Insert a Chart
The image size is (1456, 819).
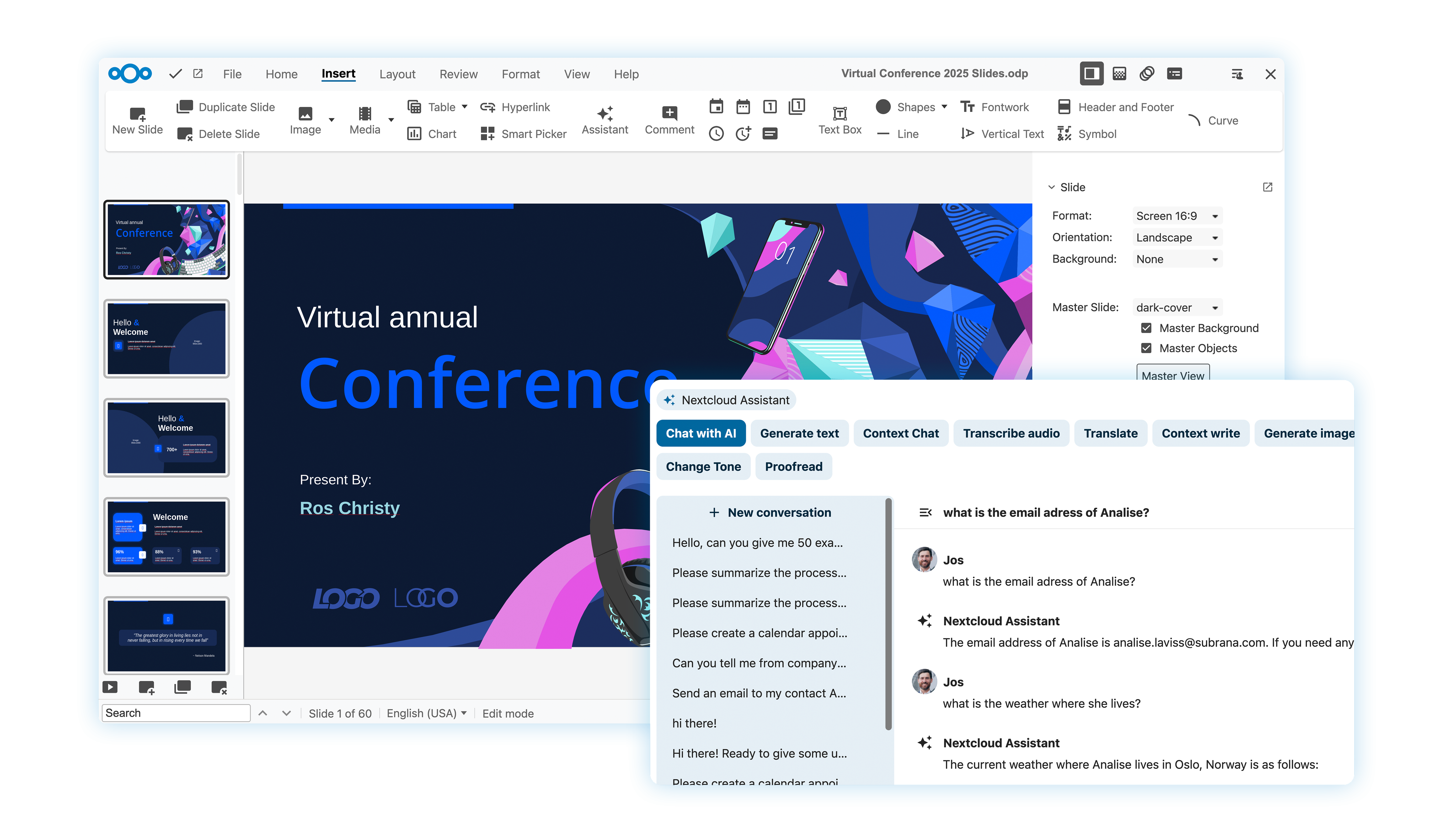pos(432,134)
